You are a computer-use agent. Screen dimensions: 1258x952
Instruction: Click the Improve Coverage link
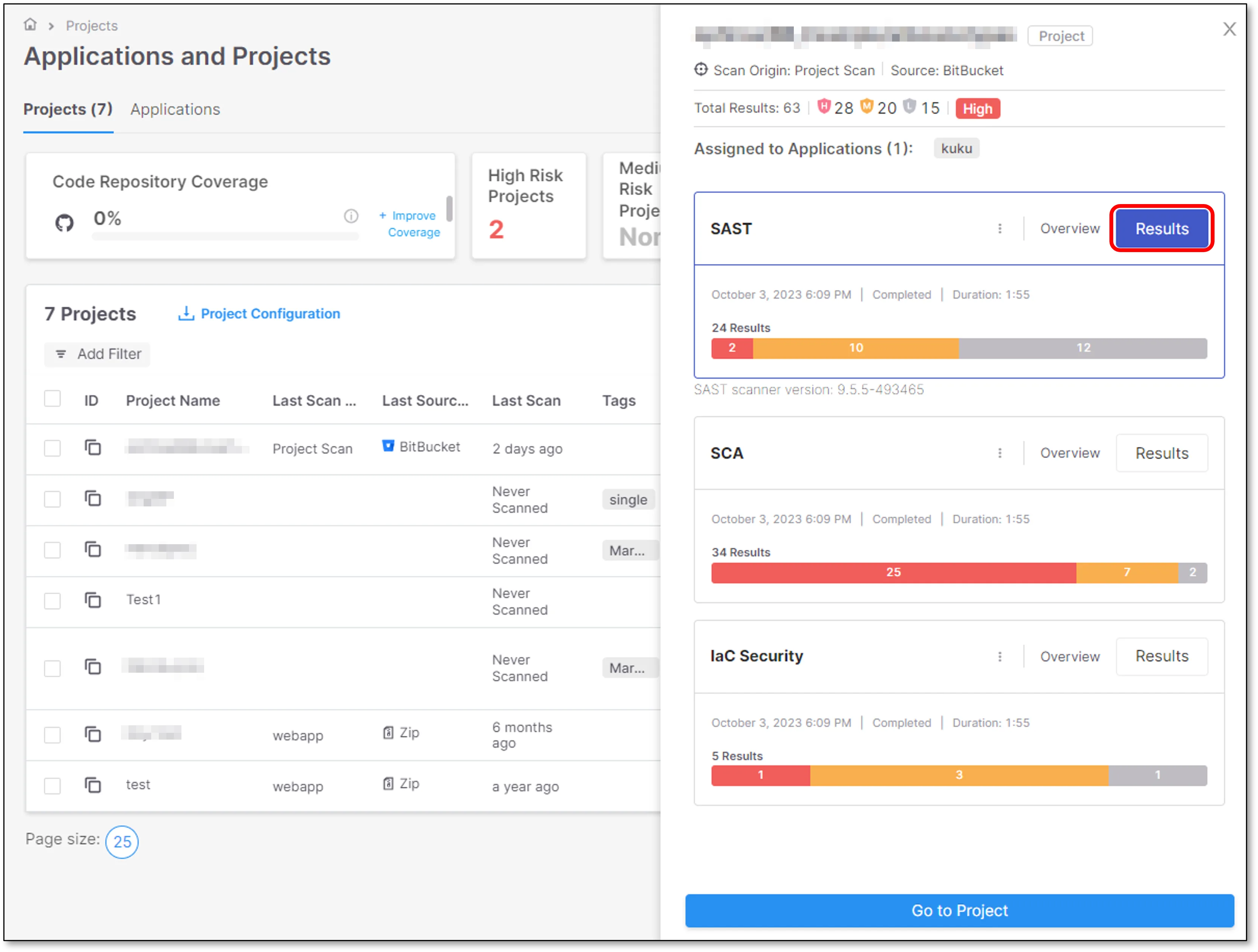tap(414, 223)
